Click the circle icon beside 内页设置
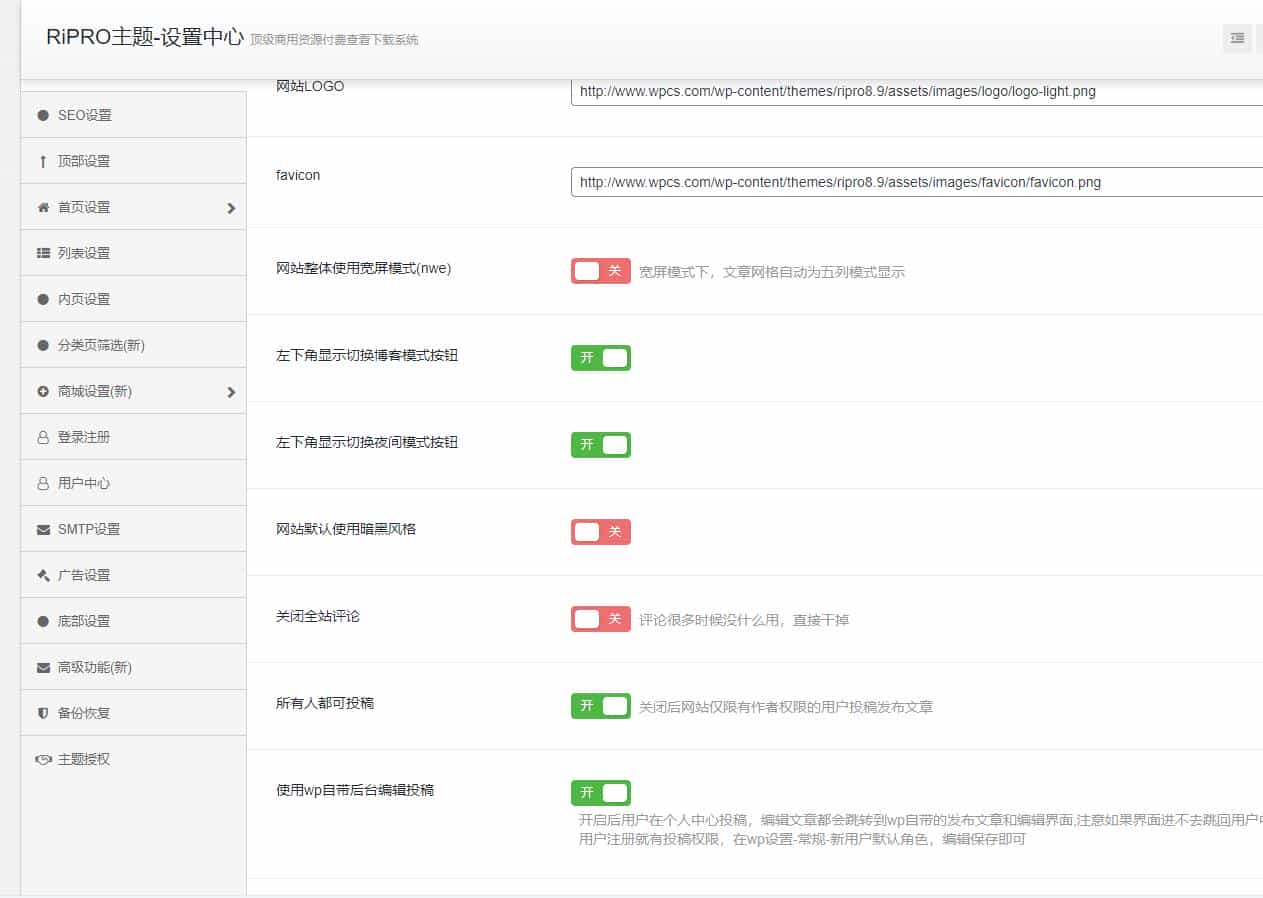Screen dimensions: 1263x898 click(x=43, y=299)
